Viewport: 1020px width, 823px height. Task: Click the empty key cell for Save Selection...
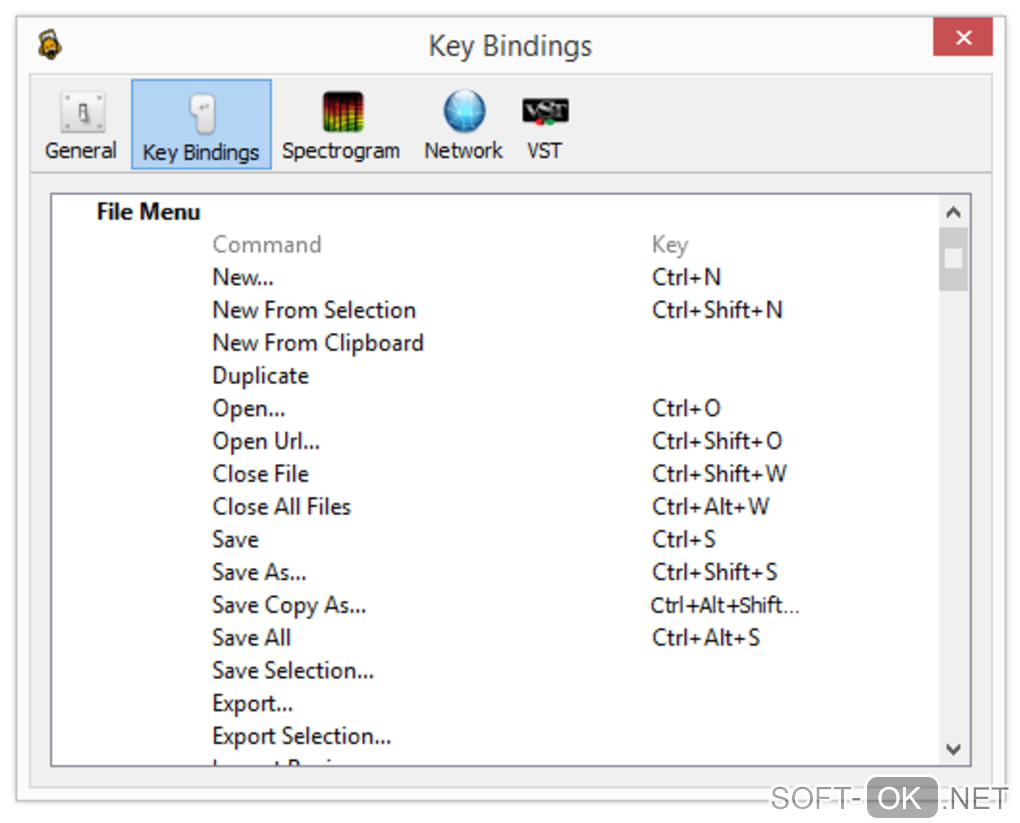click(x=720, y=671)
